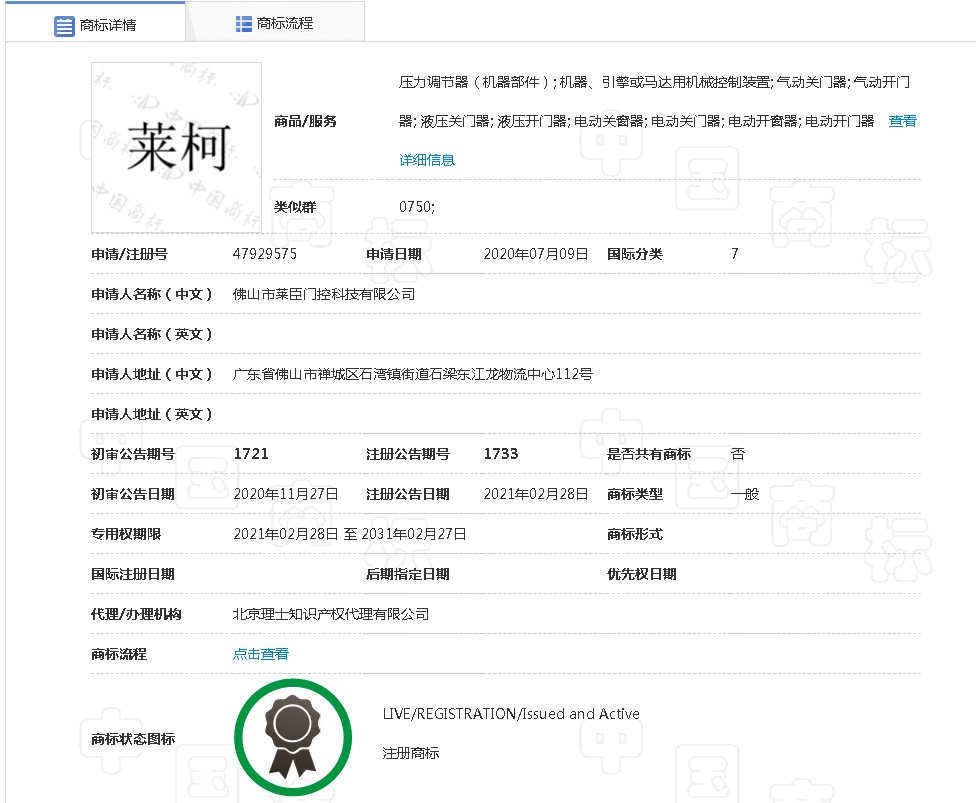
Task: Click the 注册公告期号 field label
Action: pyautogui.click(x=408, y=454)
